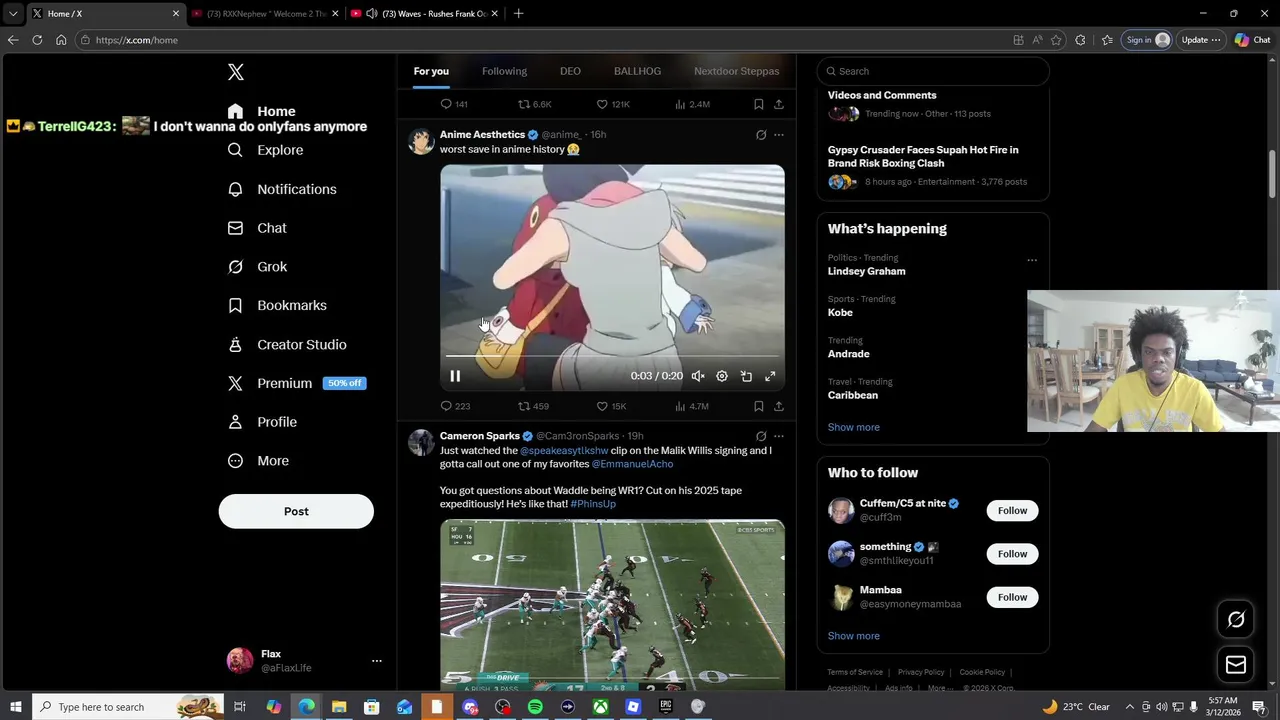This screenshot has width=1280, height=720.
Task: Ask Grok about the Anime Aesthetics post
Action: pyautogui.click(x=761, y=134)
